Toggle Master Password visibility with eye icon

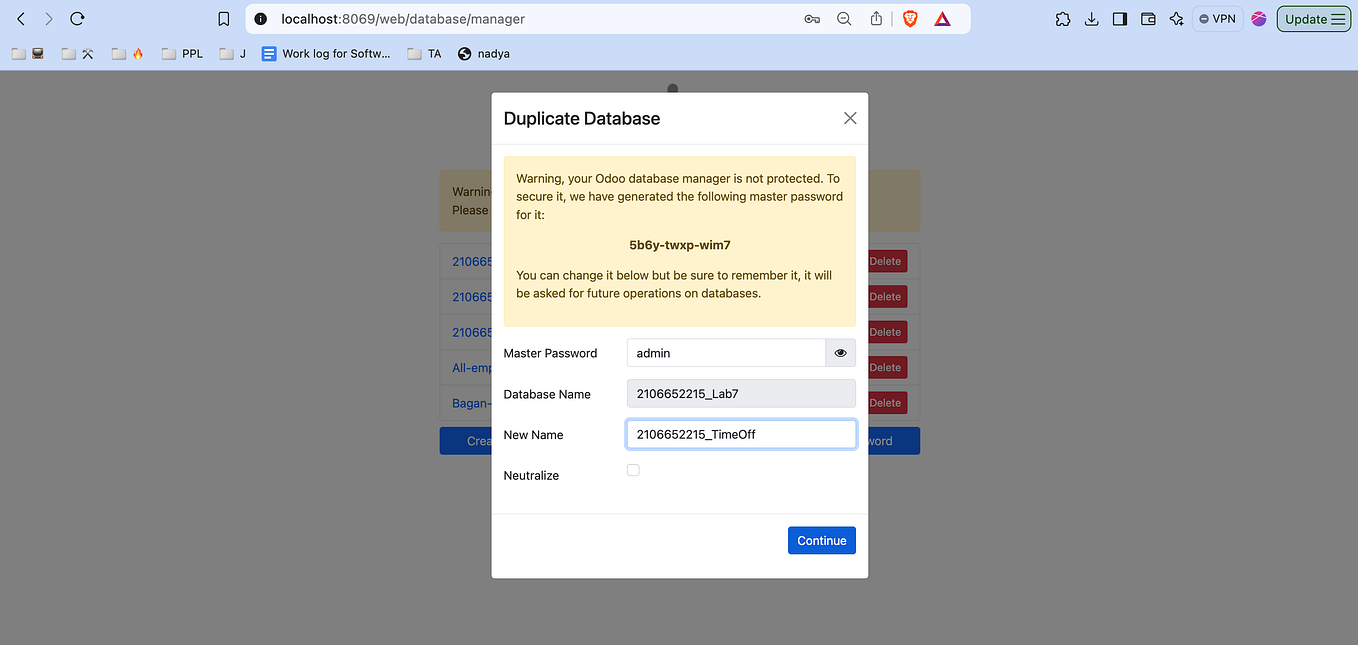[x=840, y=352]
